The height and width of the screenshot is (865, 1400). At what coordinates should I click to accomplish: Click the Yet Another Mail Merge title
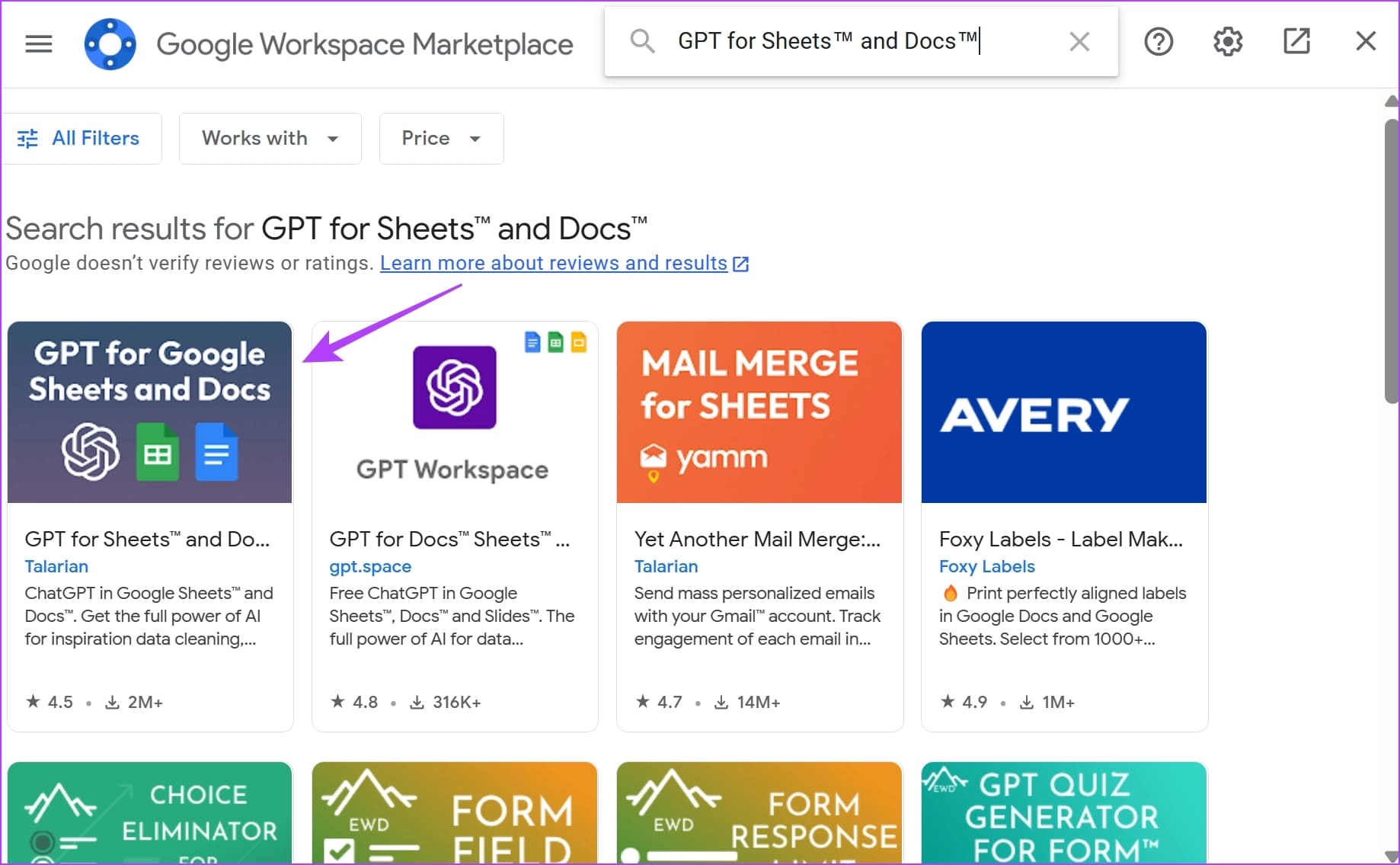pos(757,540)
